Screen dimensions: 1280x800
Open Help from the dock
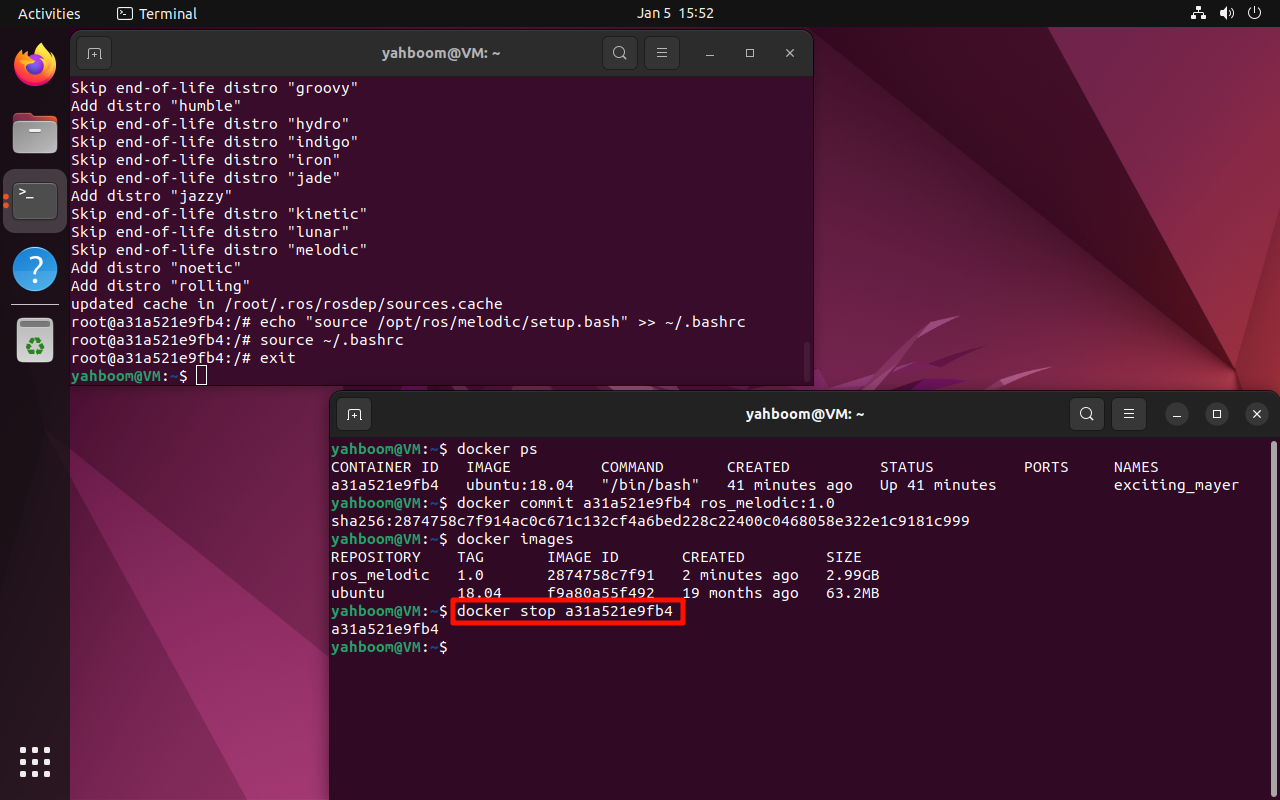point(35,269)
